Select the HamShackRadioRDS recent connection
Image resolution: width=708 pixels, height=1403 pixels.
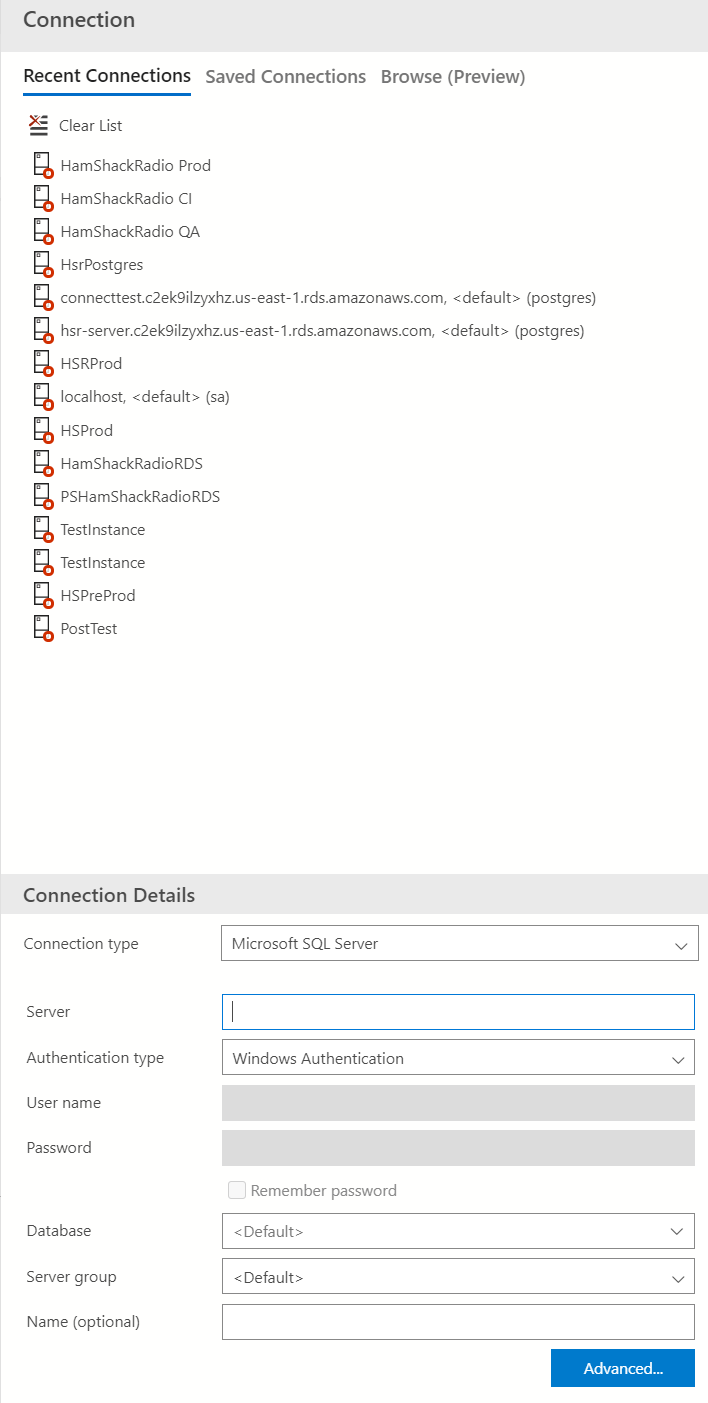[x=131, y=464]
